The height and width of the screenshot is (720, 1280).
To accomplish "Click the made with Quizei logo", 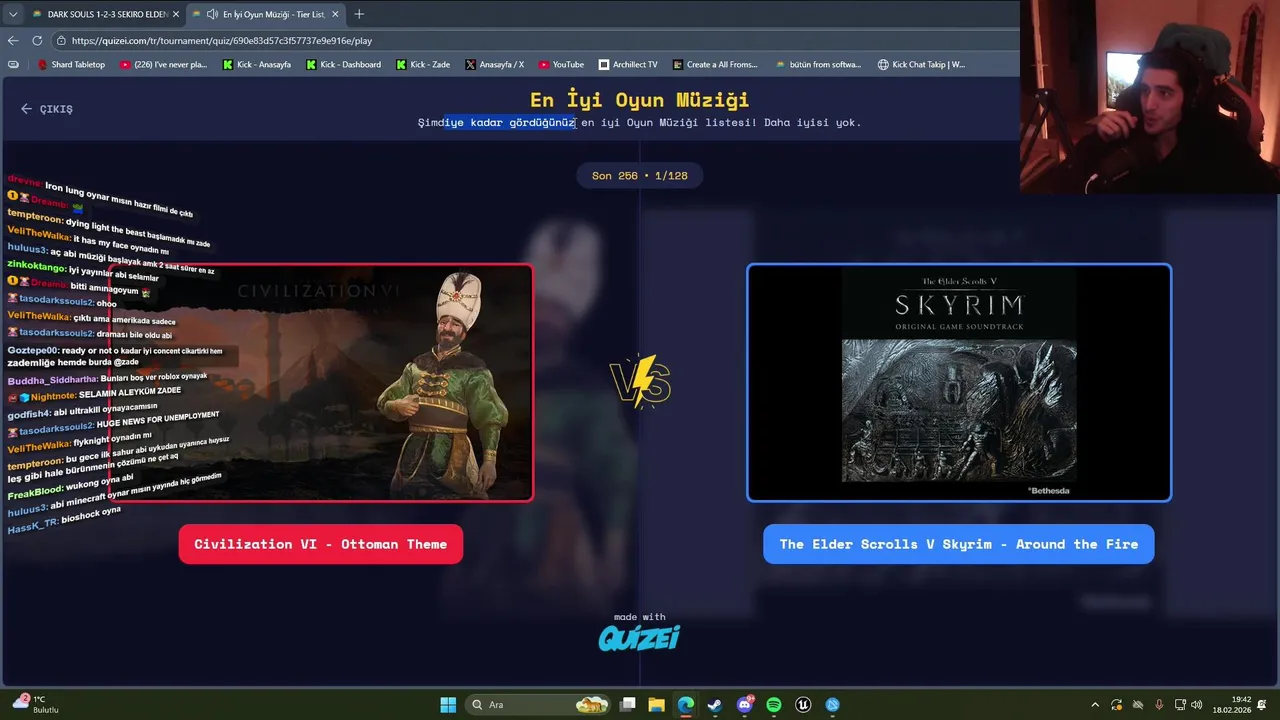I will 639,632.
